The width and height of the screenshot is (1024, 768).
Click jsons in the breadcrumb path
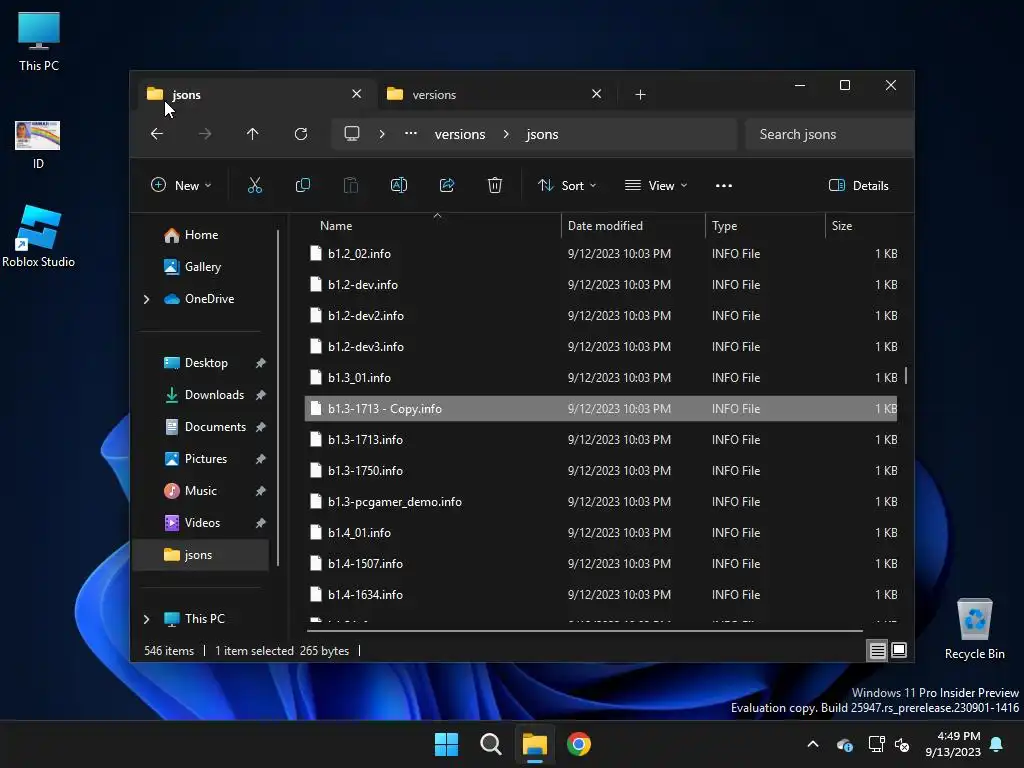click(542, 134)
